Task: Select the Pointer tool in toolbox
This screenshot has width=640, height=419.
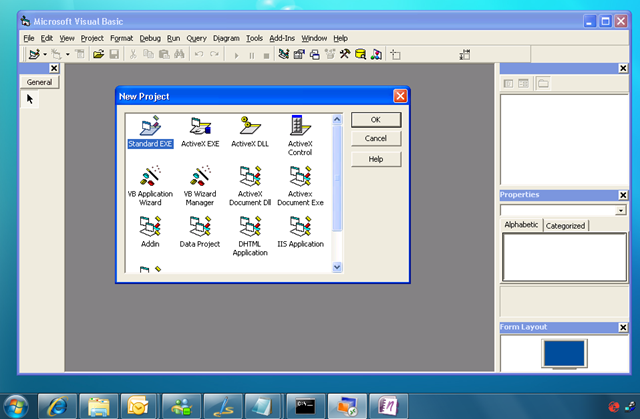Action: coord(30,99)
